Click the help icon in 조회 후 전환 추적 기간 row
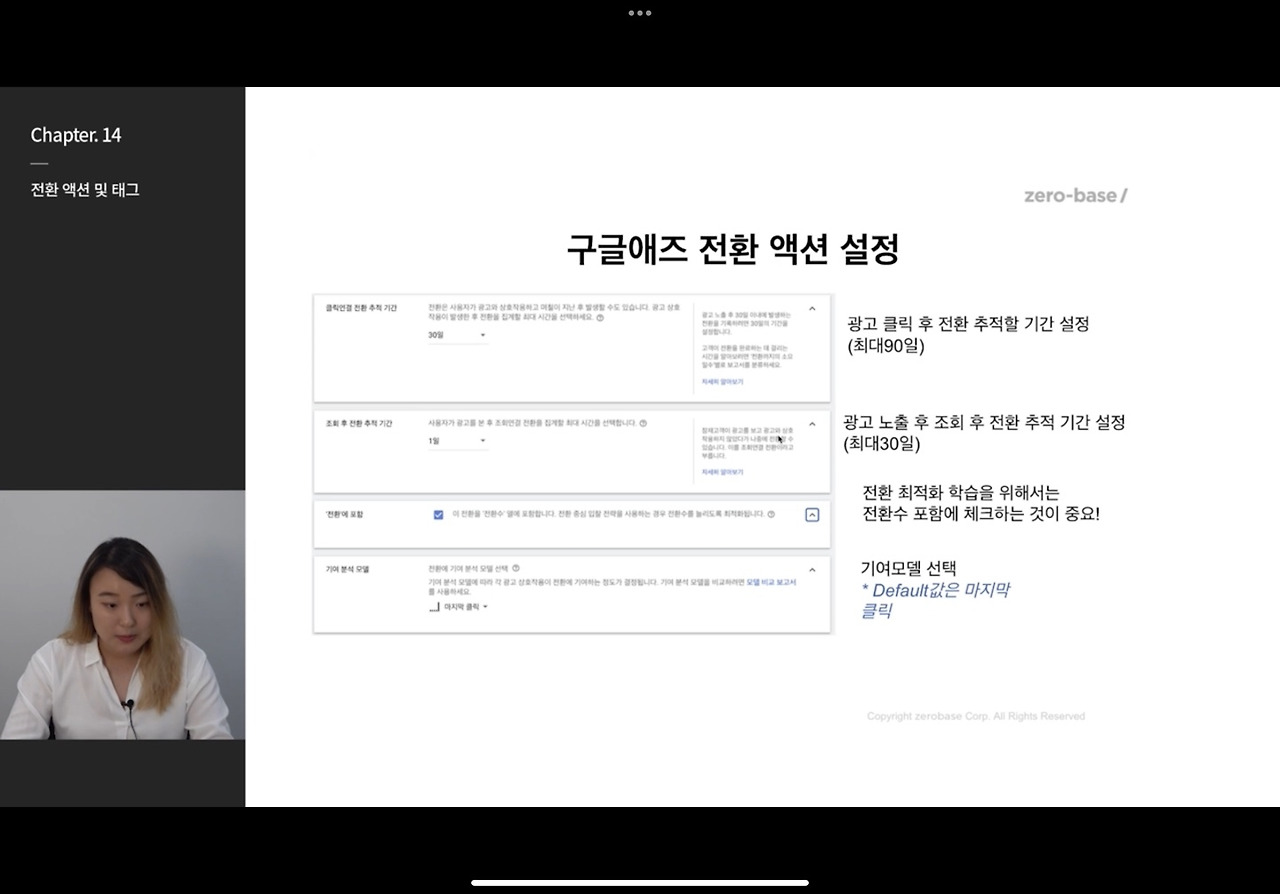This screenshot has width=1280, height=894. pos(643,423)
